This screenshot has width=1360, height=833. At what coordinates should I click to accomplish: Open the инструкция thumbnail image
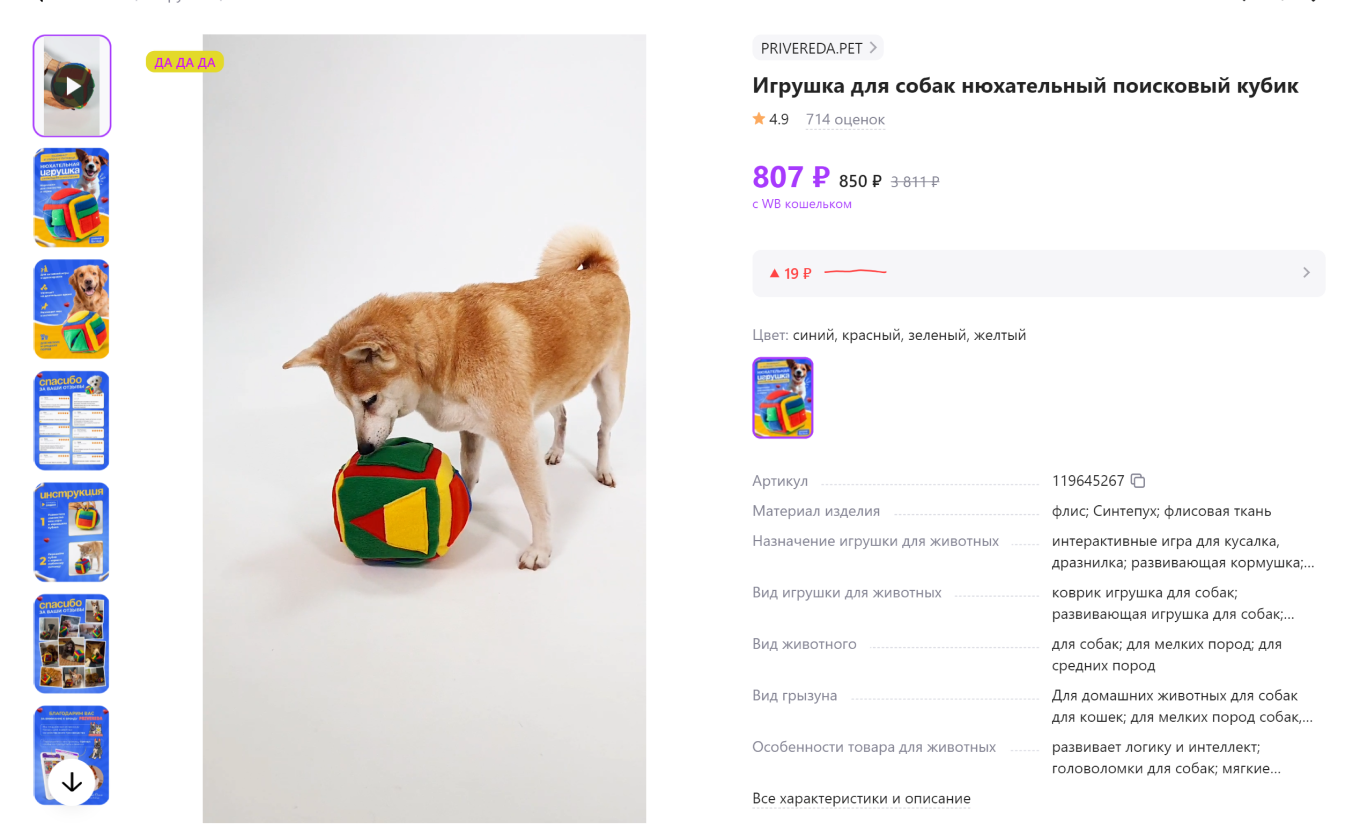(72, 532)
